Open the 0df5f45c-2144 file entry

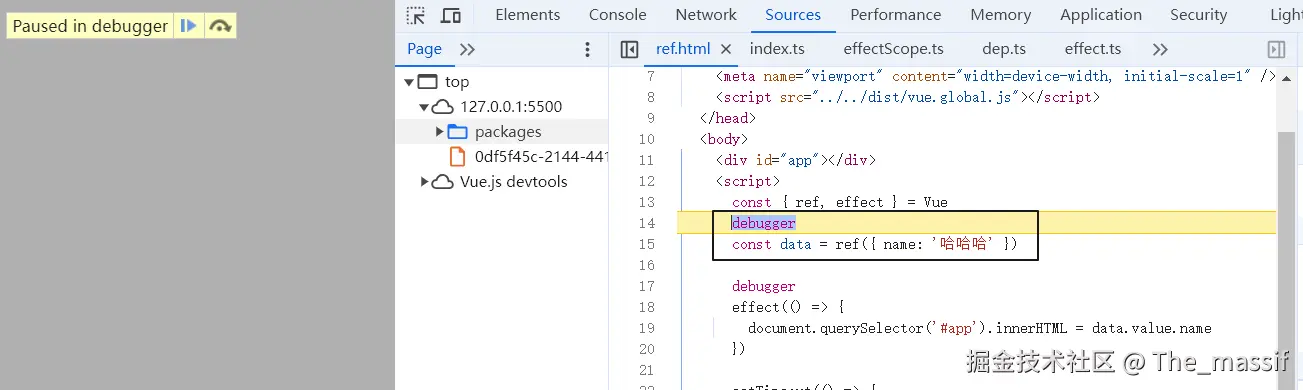click(x=541, y=157)
